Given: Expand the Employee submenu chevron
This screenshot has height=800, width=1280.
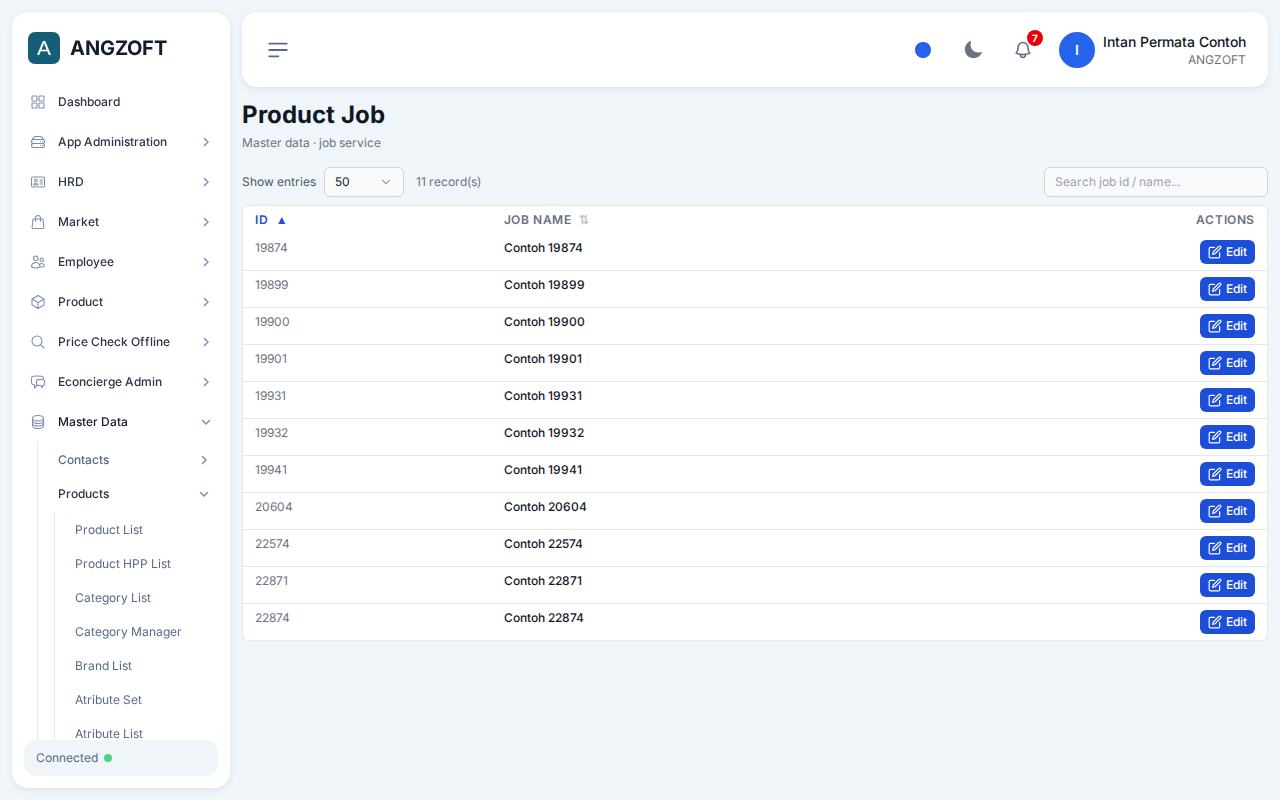Looking at the screenshot, I should coord(206,262).
